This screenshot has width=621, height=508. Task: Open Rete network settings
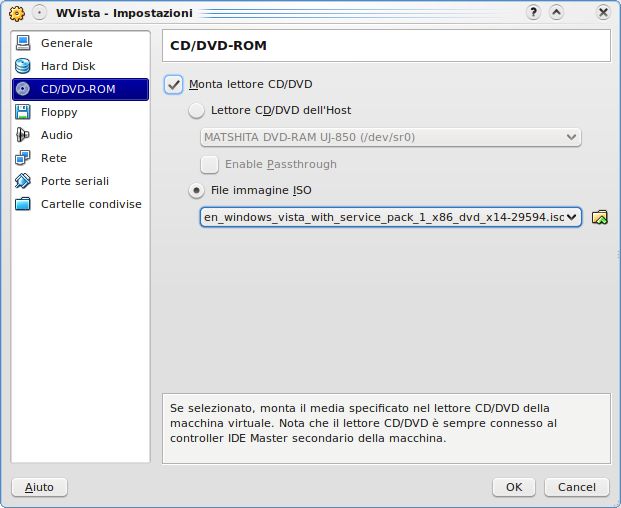pos(80,158)
